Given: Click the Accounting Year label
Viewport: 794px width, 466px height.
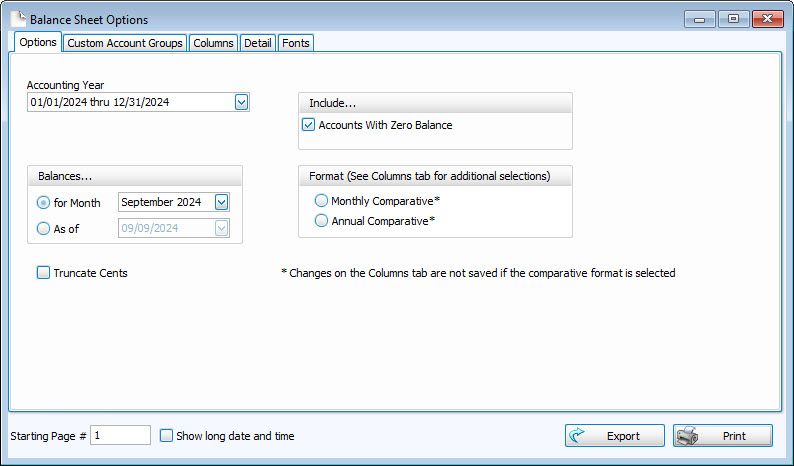Looking at the screenshot, I should [65, 85].
